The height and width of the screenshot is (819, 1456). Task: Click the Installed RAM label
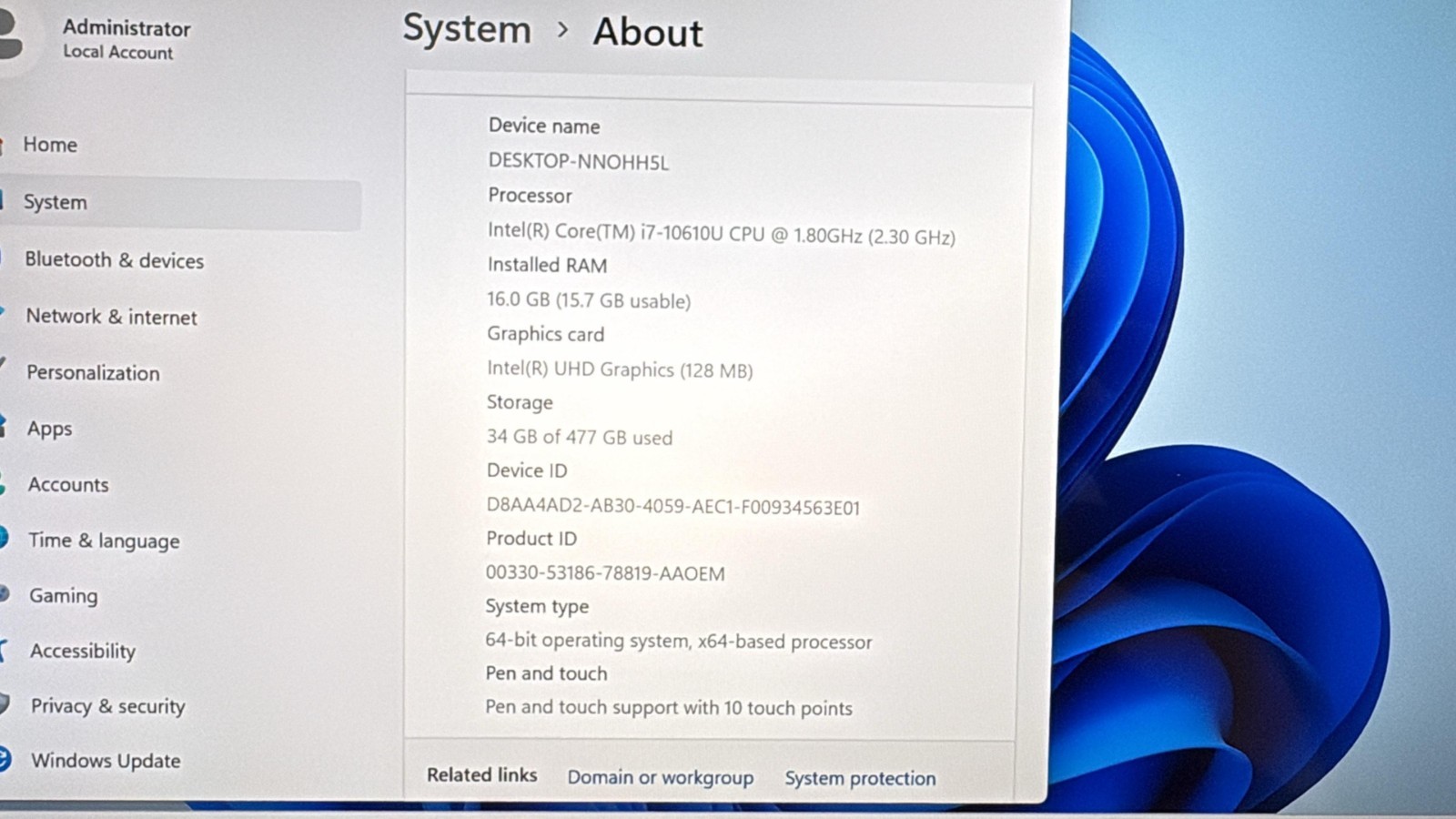[547, 265]
